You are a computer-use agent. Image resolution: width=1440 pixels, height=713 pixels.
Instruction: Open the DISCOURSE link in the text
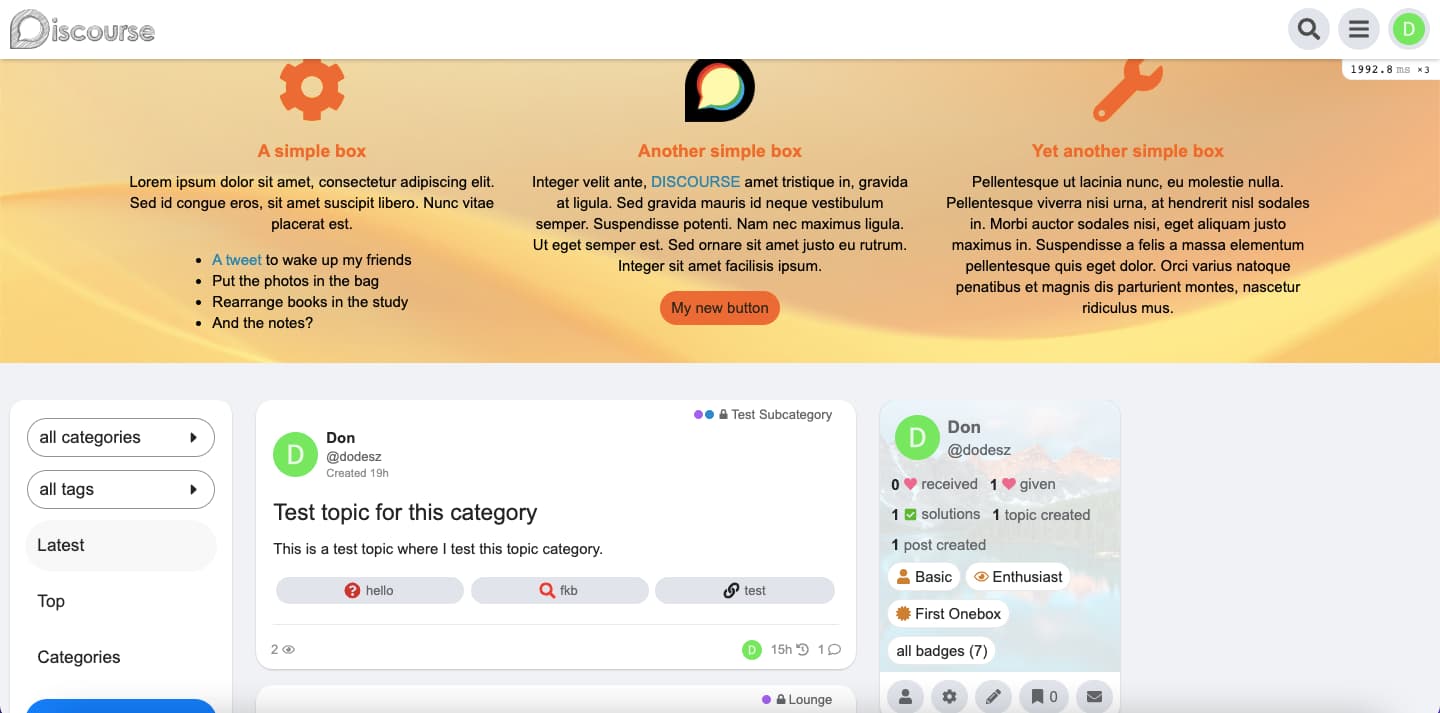pyautogui.click(x=696, y=182)
